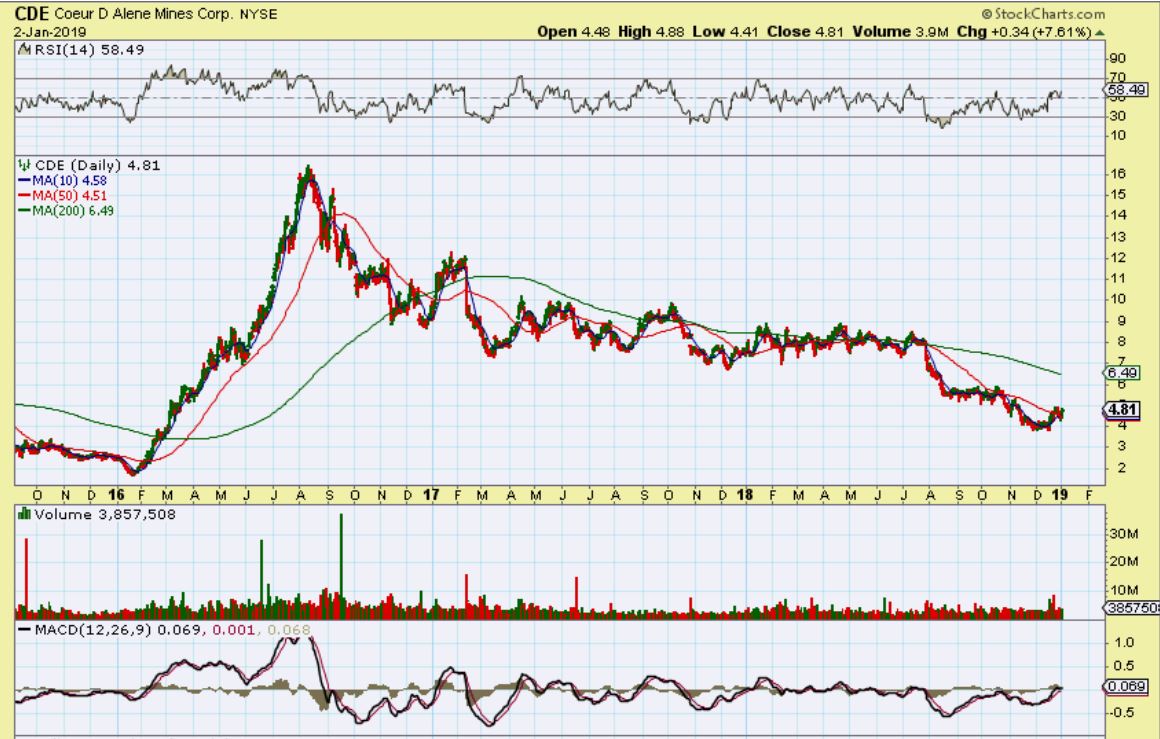Image resolution: width=1160 pixels, height=739 pixels.
Task: Click the Volume 3,857,508 legend text
Action: pos(105,514)
